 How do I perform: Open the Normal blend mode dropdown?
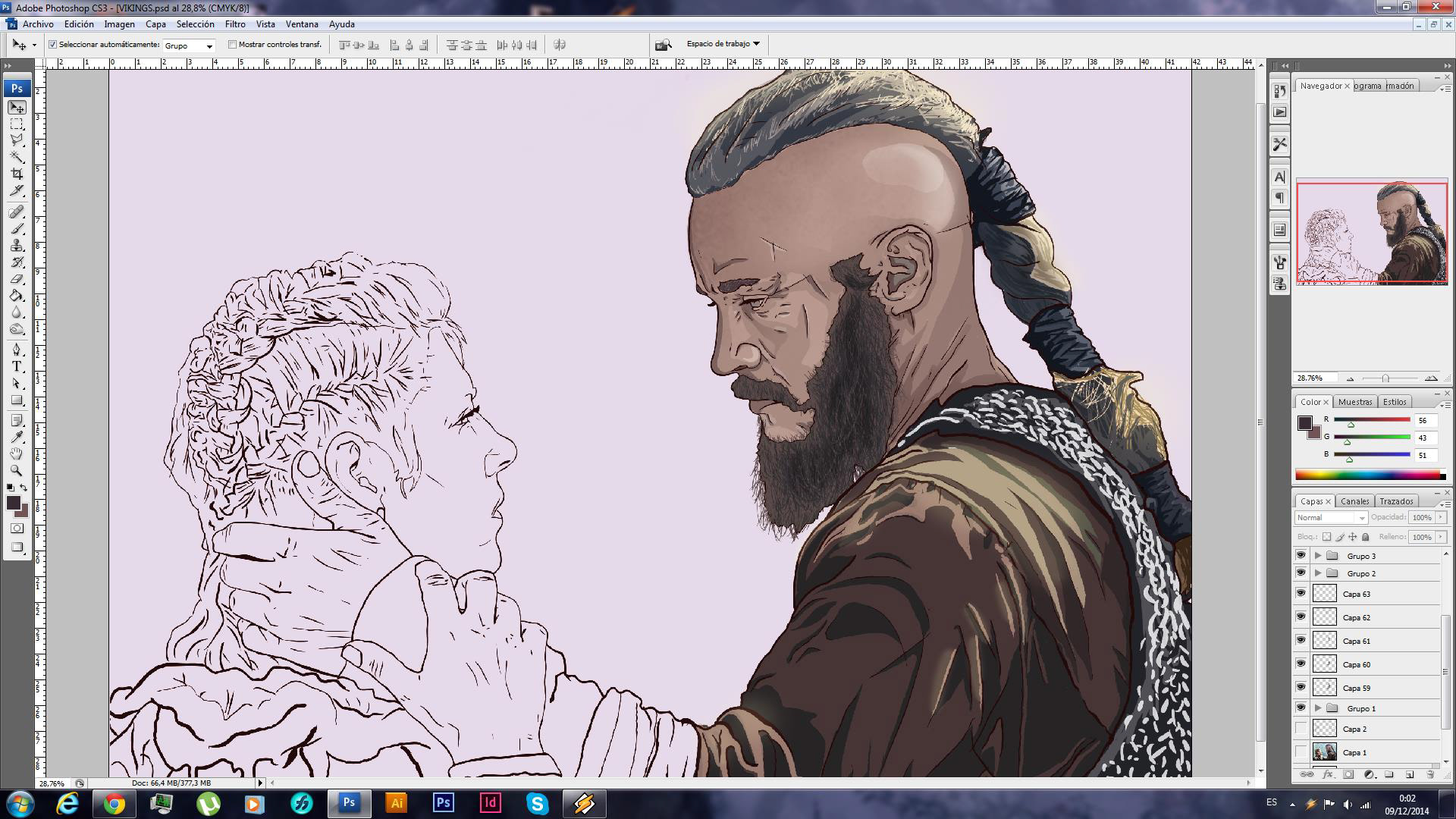(x=1331, y=517)
